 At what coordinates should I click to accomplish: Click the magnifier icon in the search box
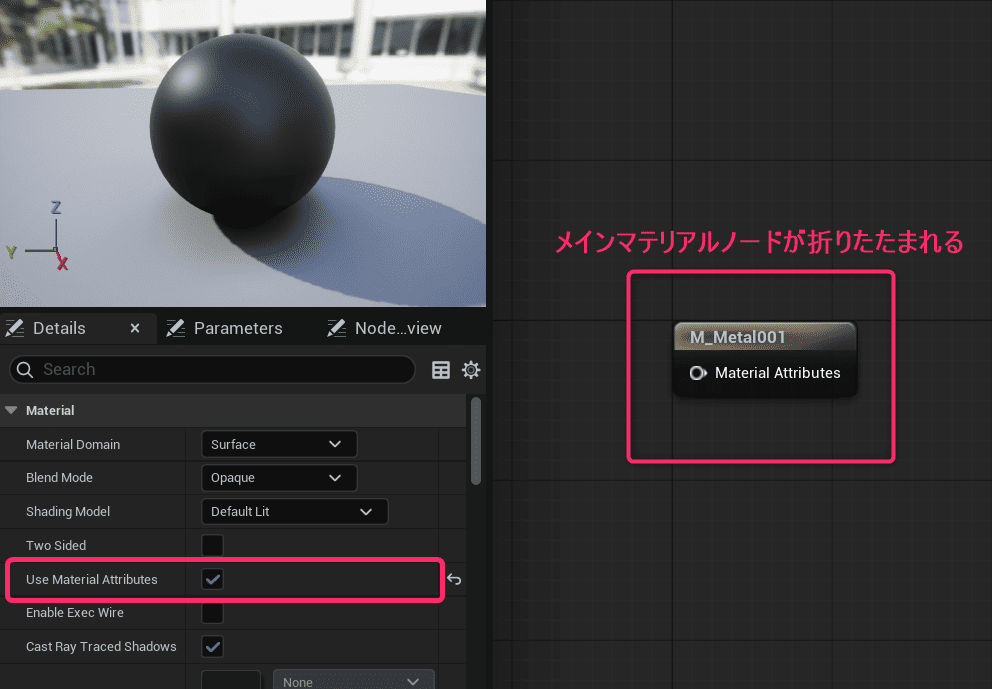26,370
